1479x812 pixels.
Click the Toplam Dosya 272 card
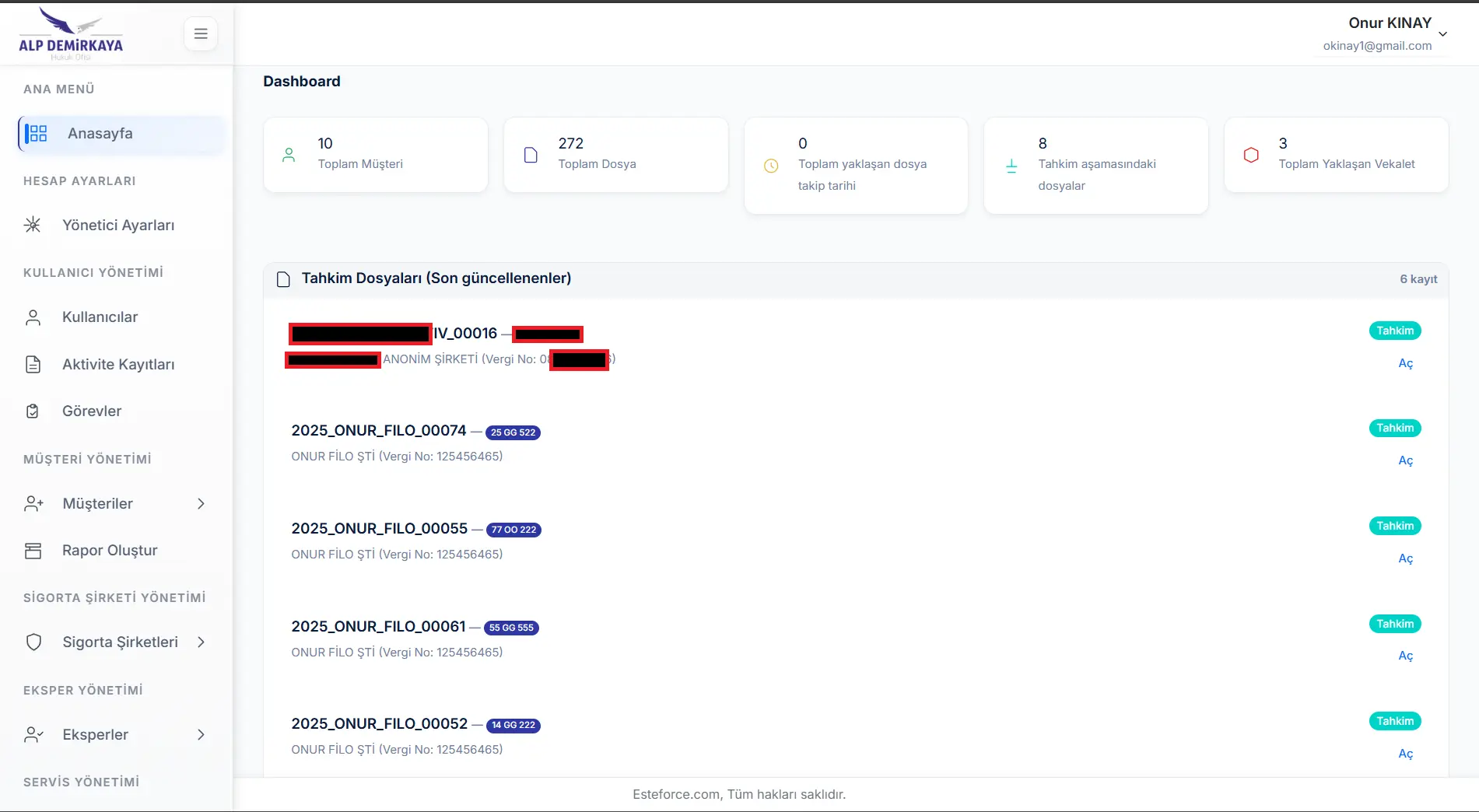[616, 155]
